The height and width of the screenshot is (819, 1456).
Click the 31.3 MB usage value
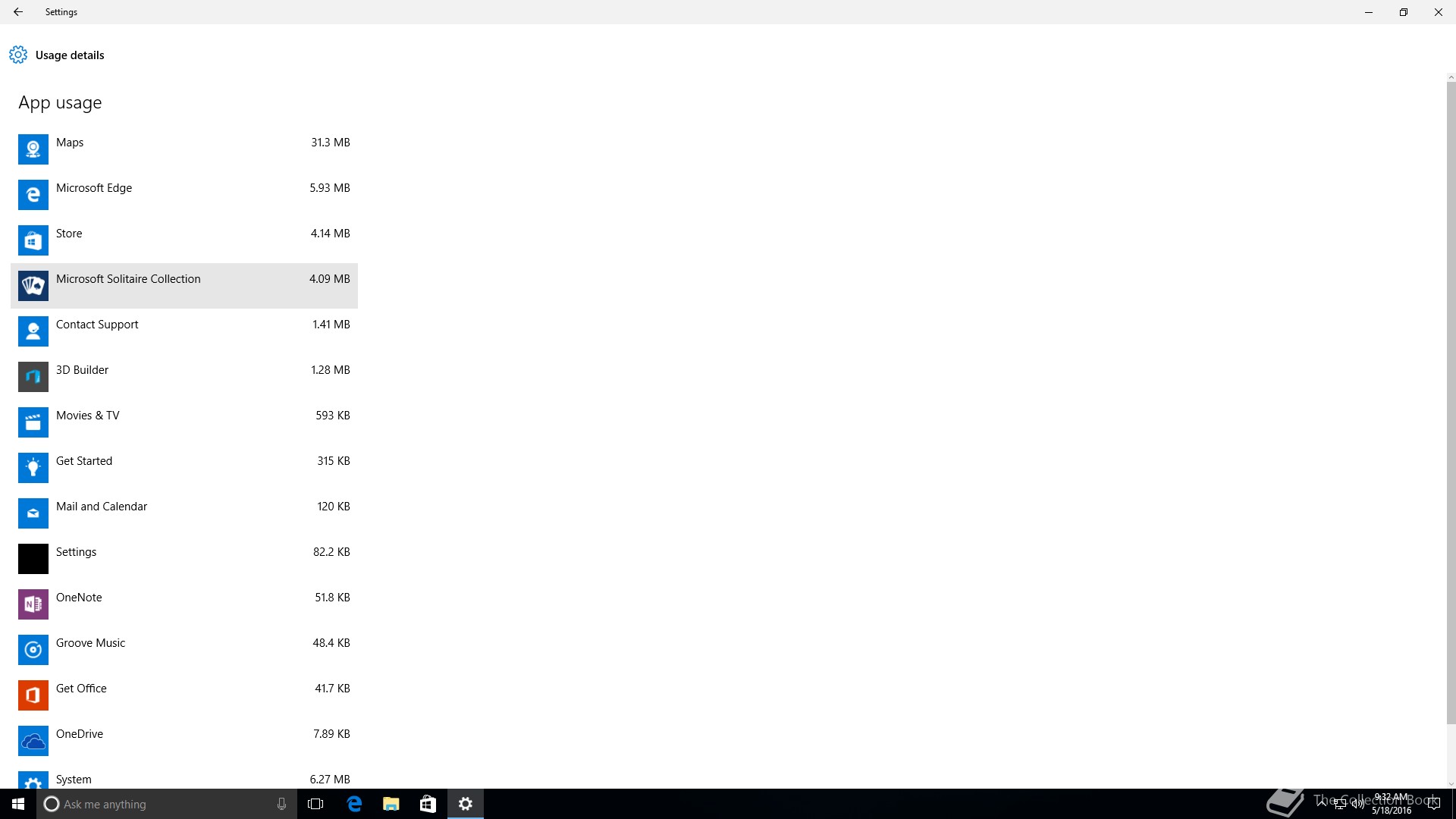[331, 143]
